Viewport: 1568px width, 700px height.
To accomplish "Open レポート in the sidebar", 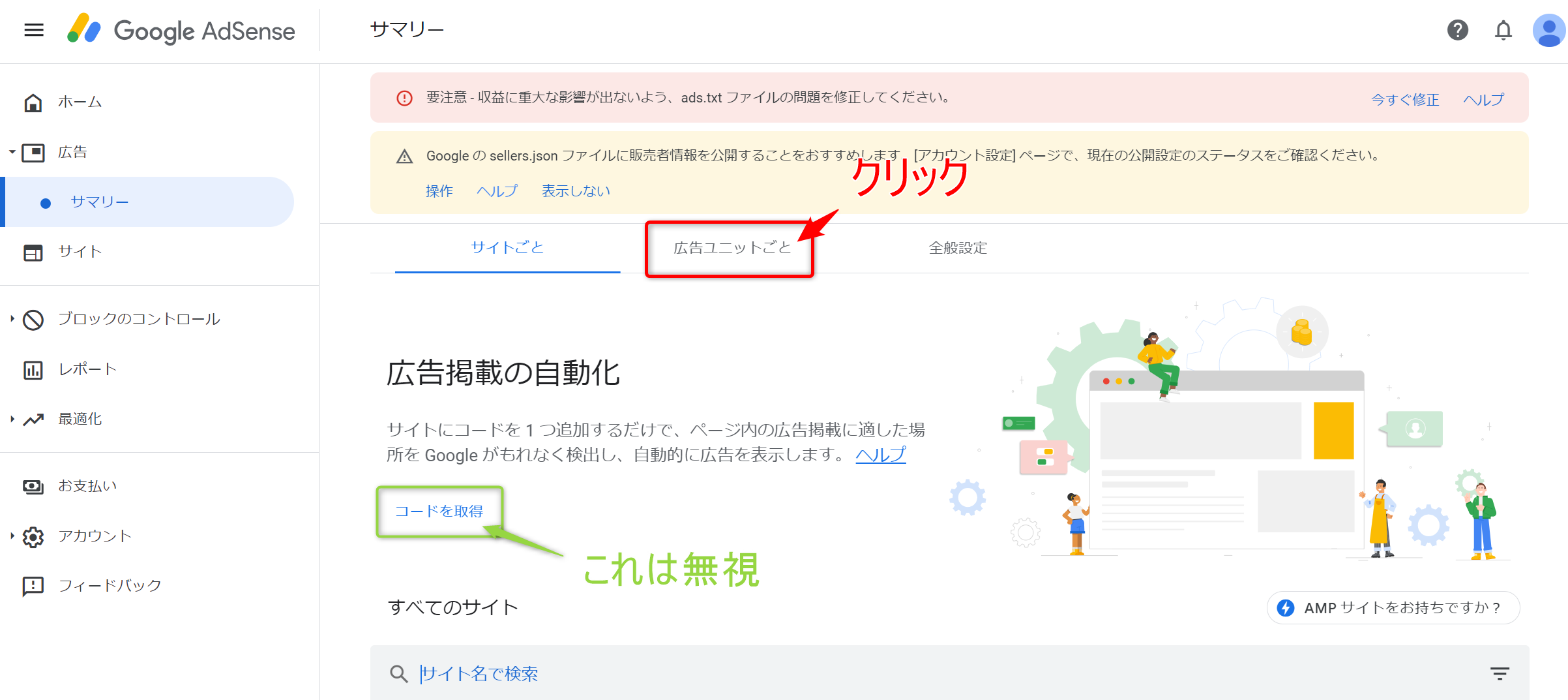I will pyautogui.click(x=87, y=370).
